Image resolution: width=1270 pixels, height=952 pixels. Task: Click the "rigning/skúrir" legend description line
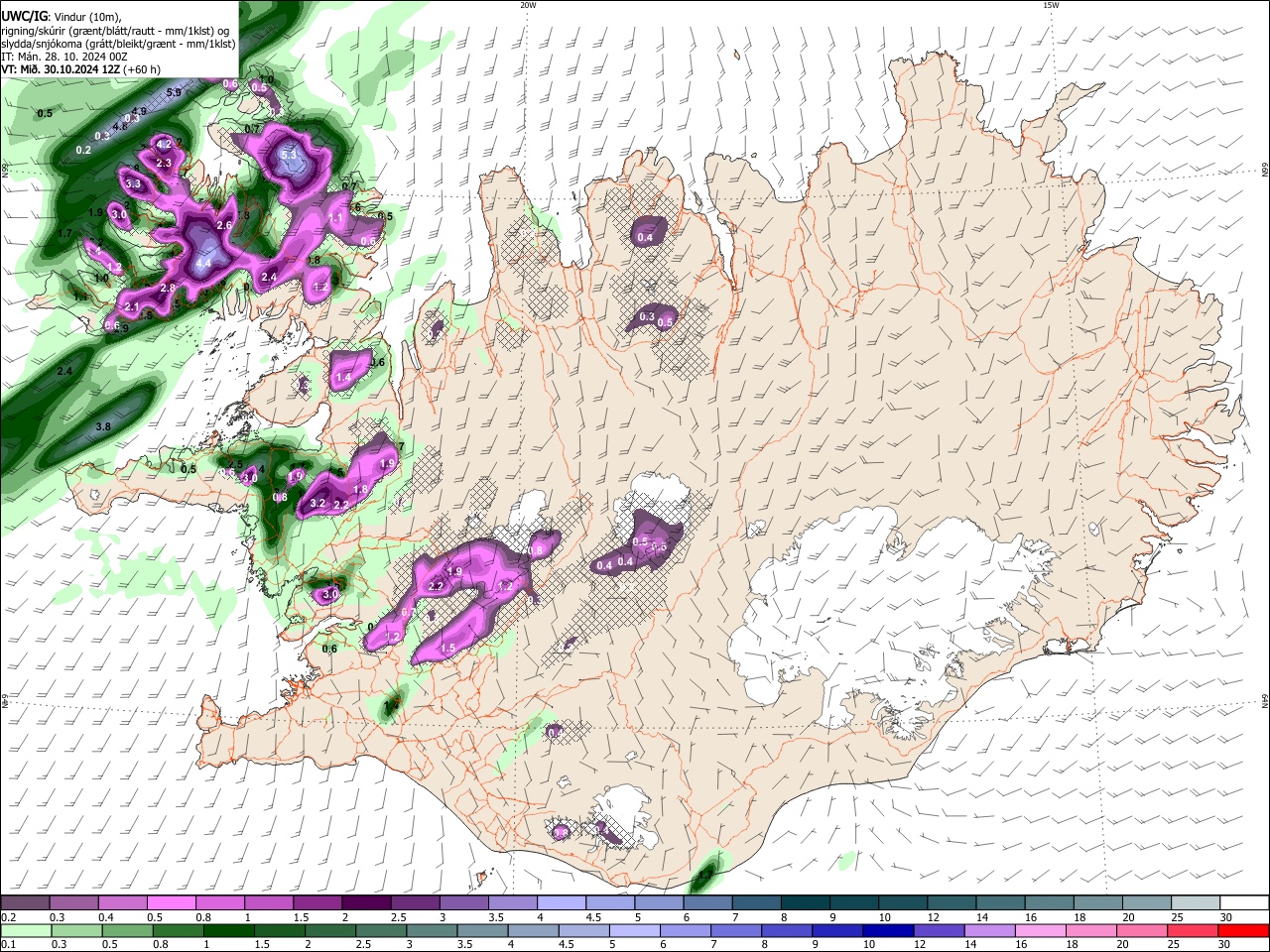(x=117, y=31)
